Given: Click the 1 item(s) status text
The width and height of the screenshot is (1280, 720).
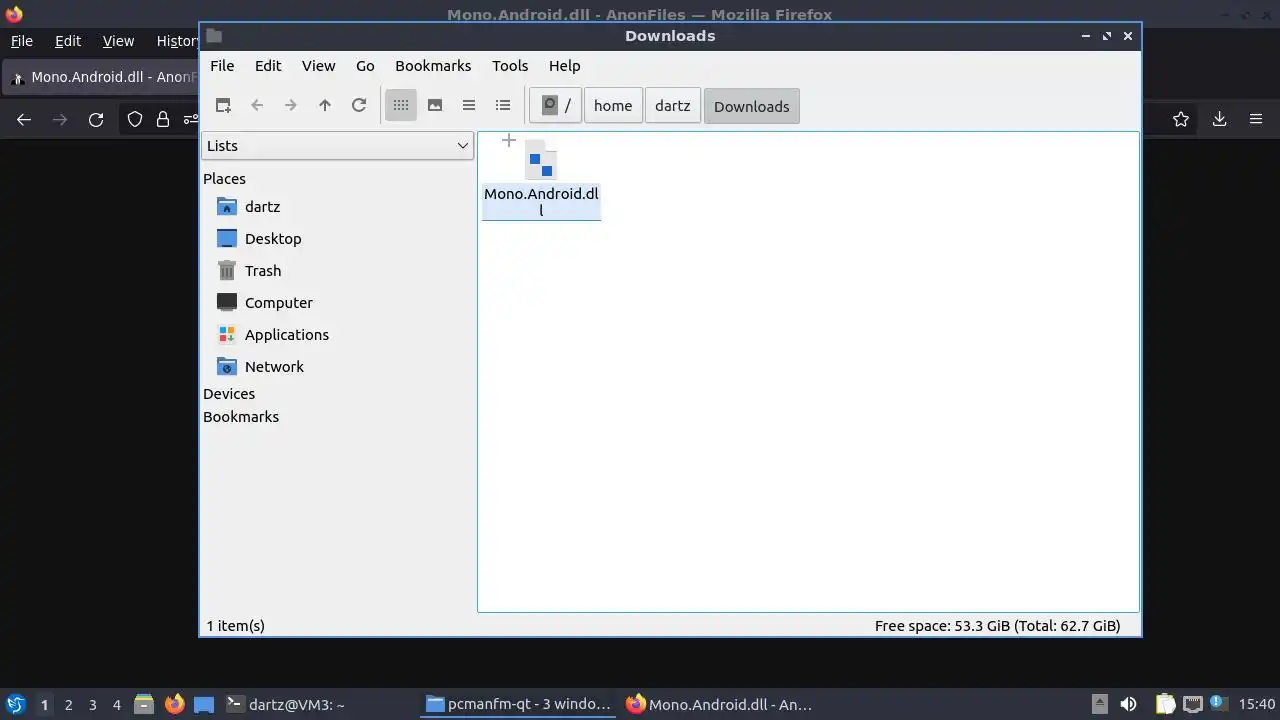Looking at the screenshot, I should [236, 626].
